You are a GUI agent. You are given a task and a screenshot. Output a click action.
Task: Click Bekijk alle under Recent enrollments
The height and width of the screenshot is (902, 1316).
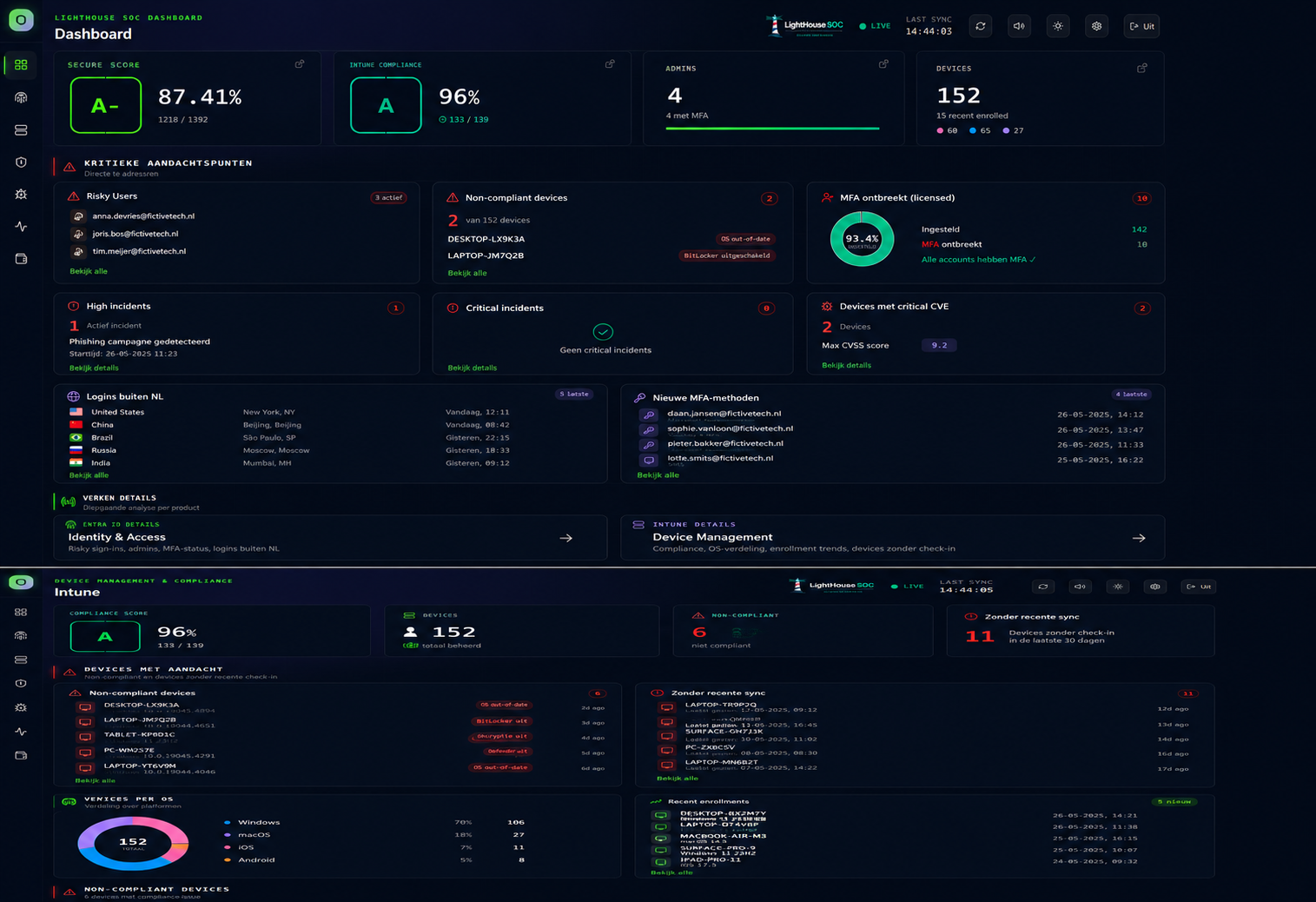point(671,872)
